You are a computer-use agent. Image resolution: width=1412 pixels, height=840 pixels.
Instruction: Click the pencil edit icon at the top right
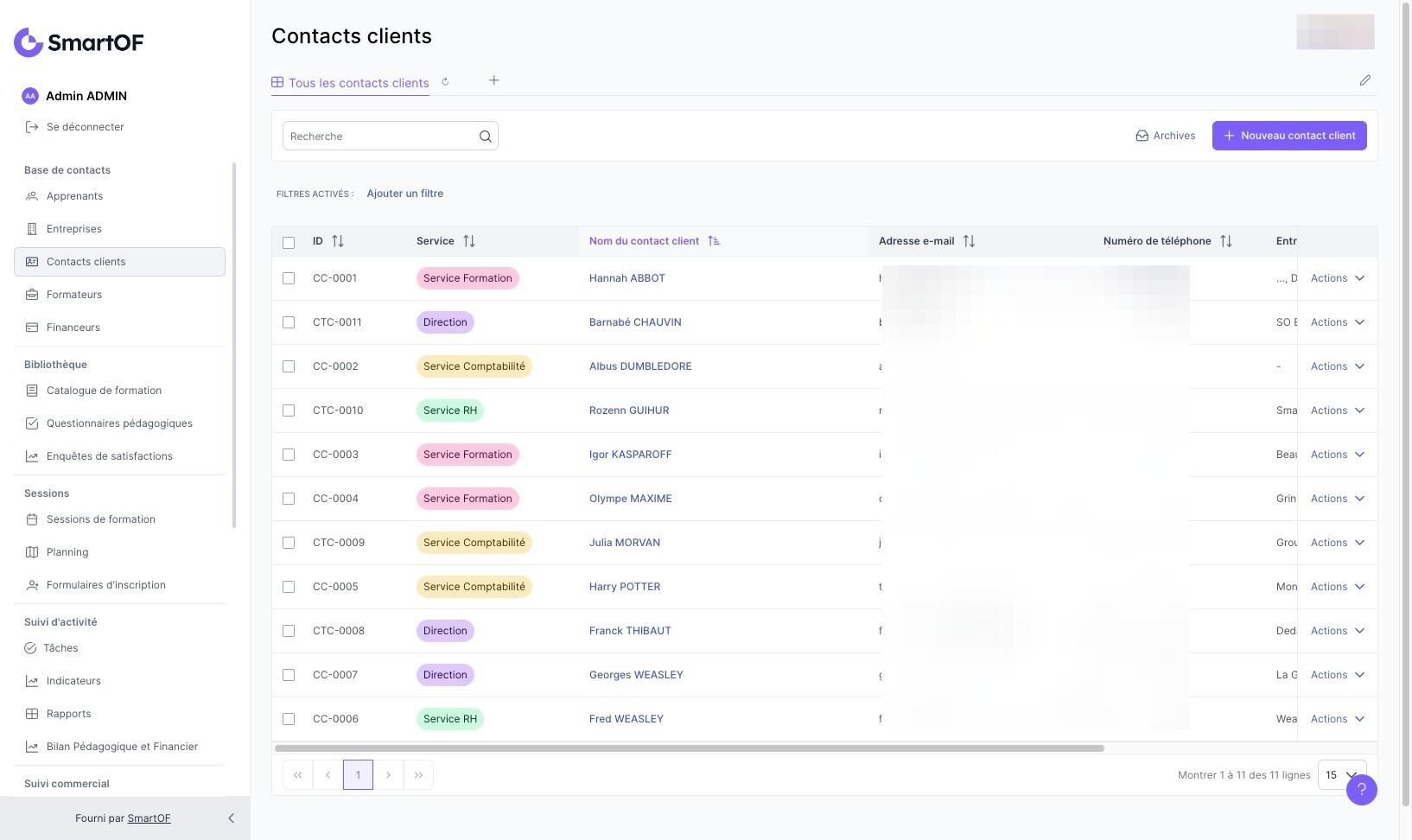[x=1364, y=80]
